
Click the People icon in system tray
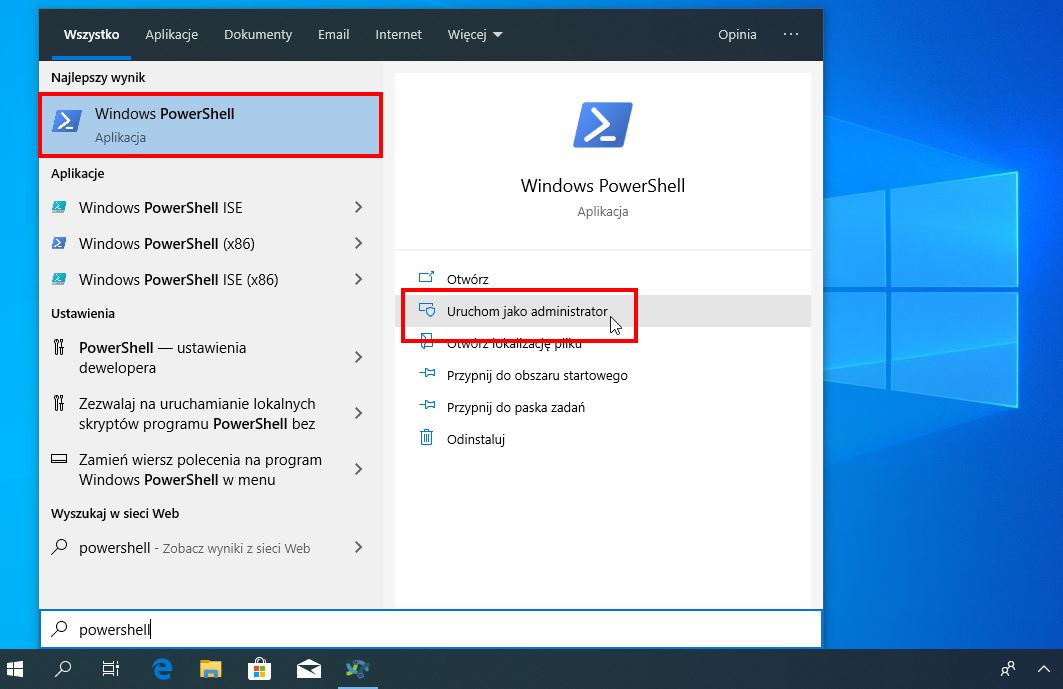(1008, 669)
